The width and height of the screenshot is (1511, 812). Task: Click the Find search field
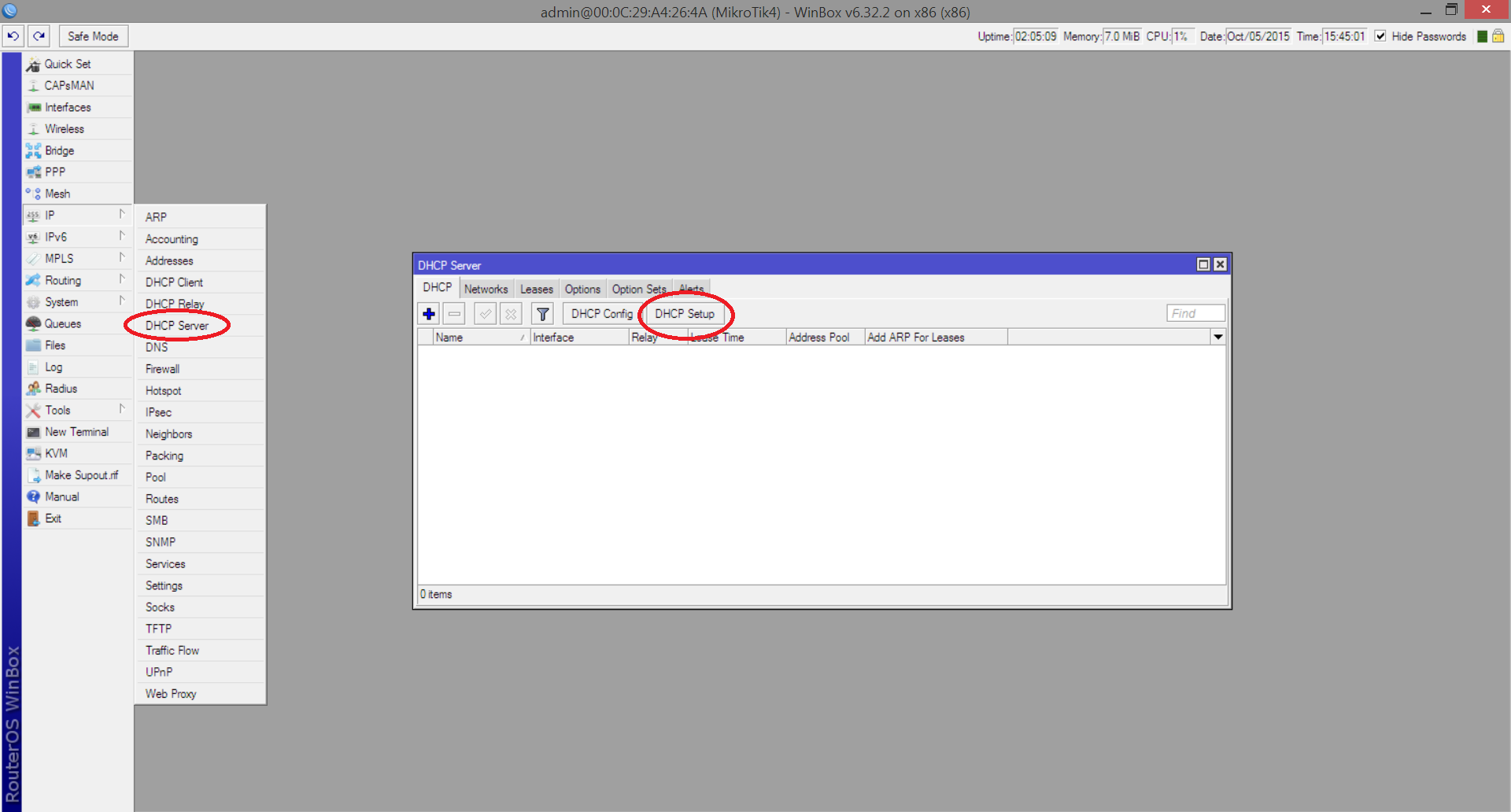click(1195, 313)
